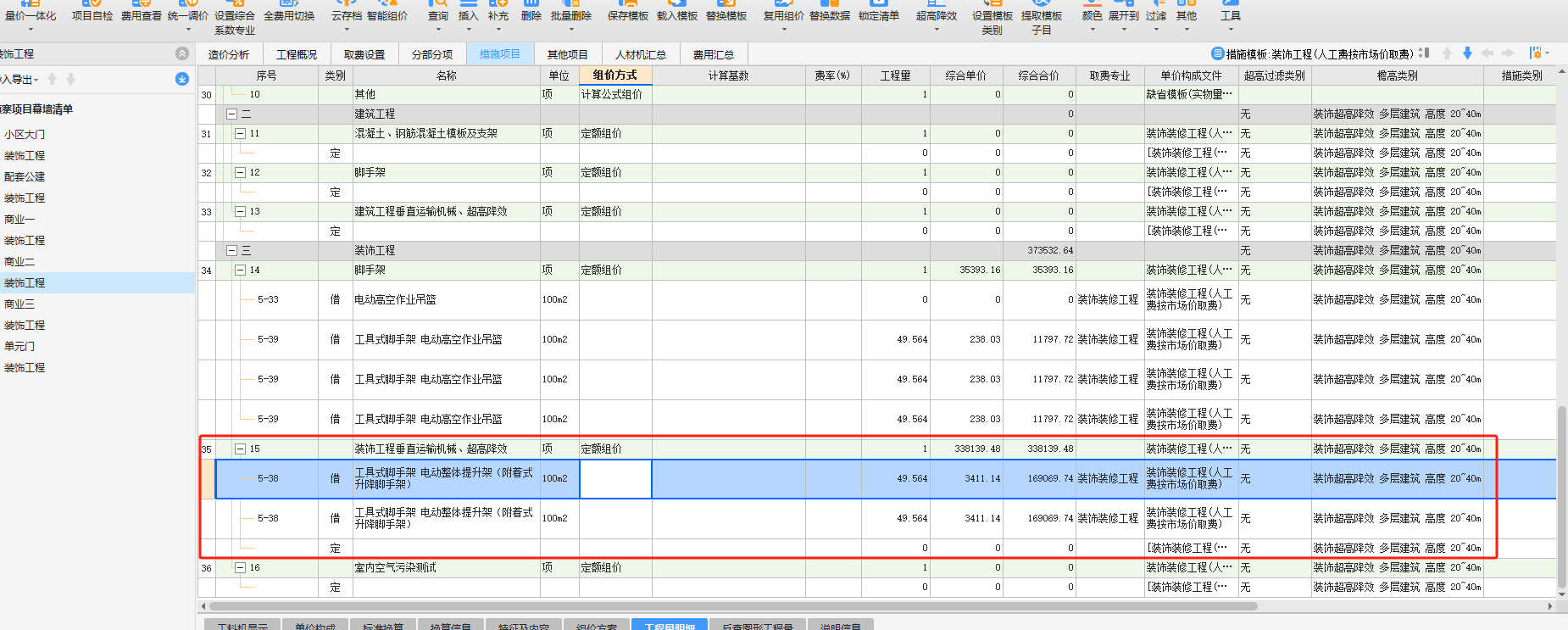Click 提取模板子目 toolbar tool
This screenshot has height=630, width=1568.
pos(1042,17)
